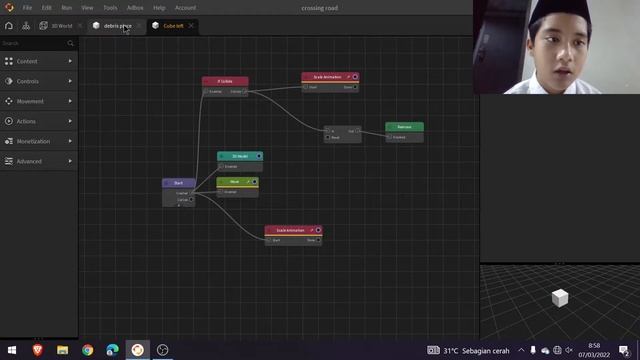Click the Advanced category sliders icon

point(9,161)
